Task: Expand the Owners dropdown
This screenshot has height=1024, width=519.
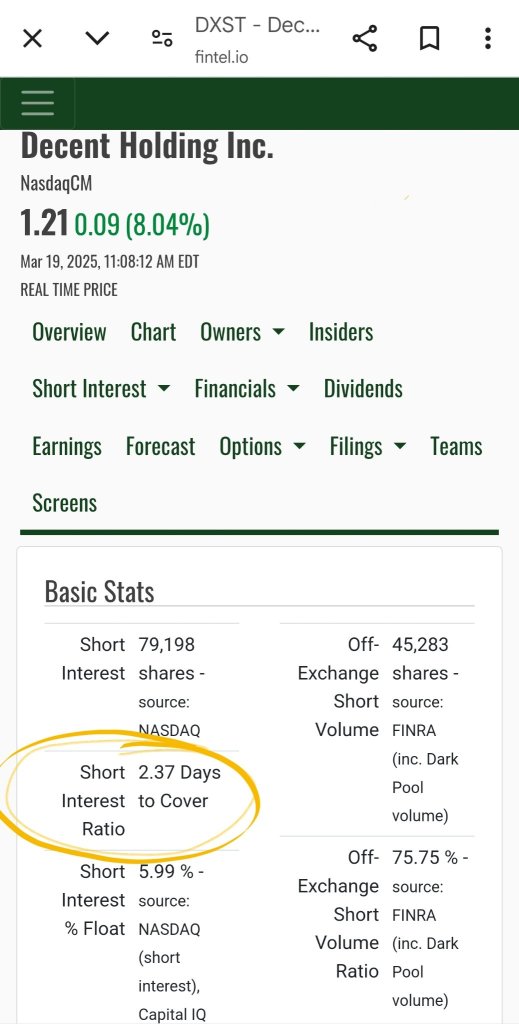Action: pos(242,332)
